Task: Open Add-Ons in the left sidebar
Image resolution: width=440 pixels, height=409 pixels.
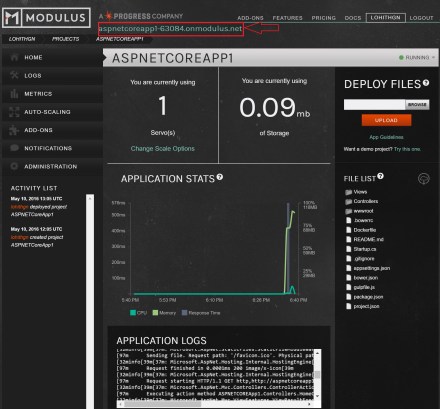Action: click(x=53, y=130)
